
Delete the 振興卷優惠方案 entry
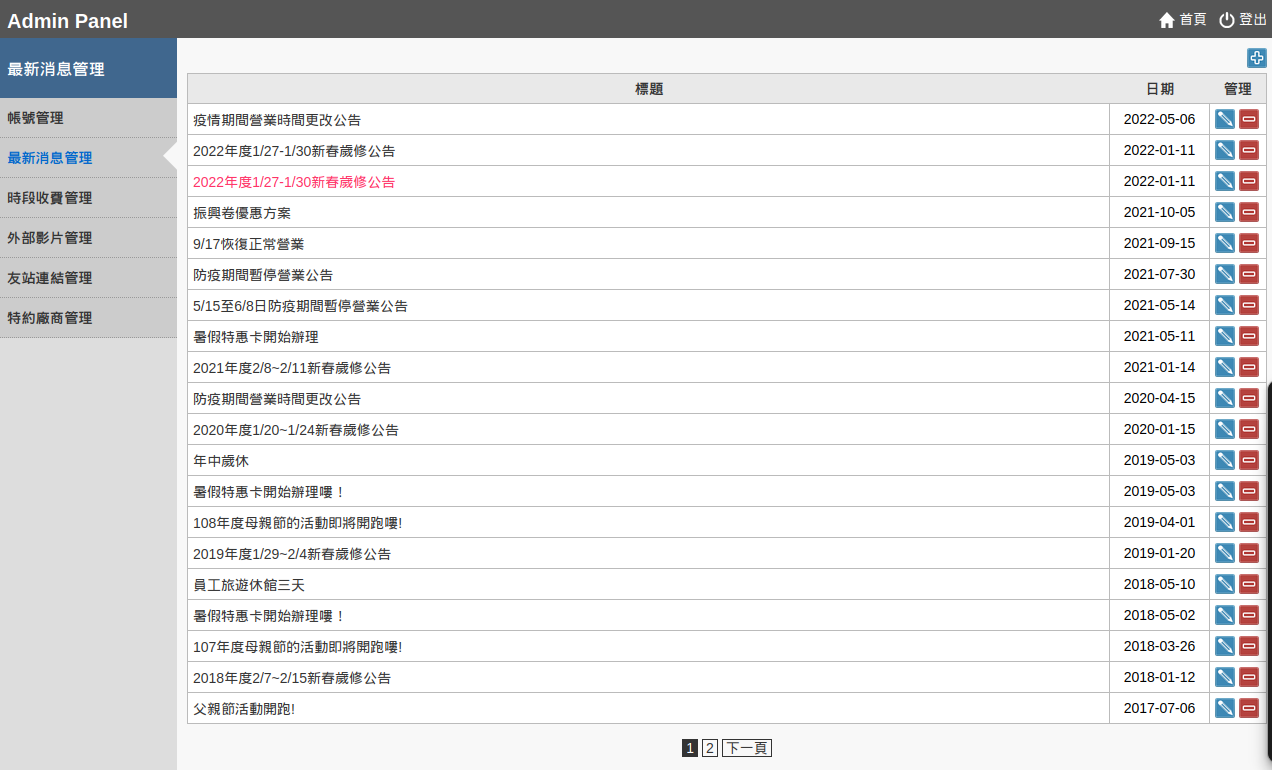click(1249, 212)
